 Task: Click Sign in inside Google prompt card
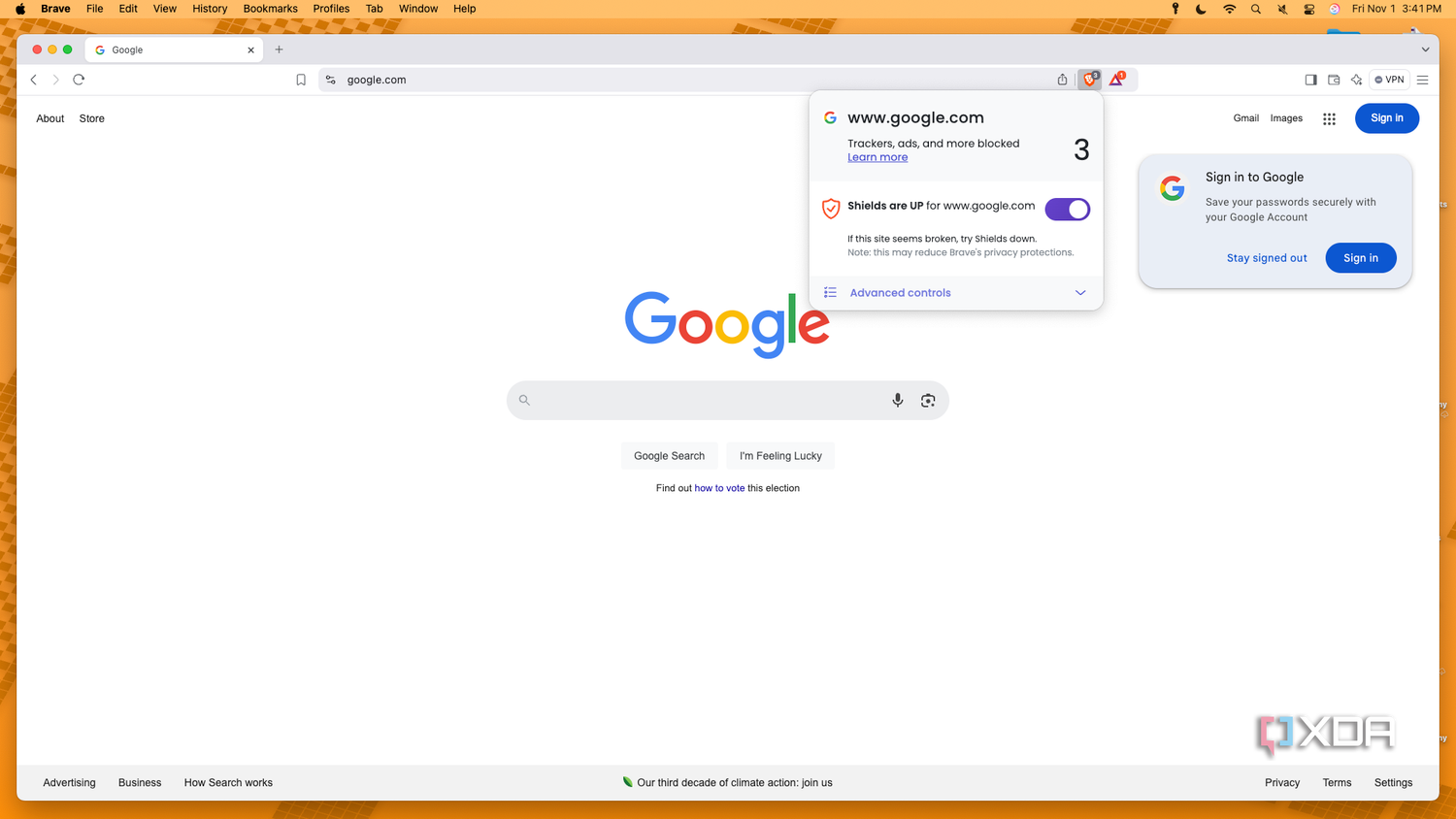(1361, 258)
